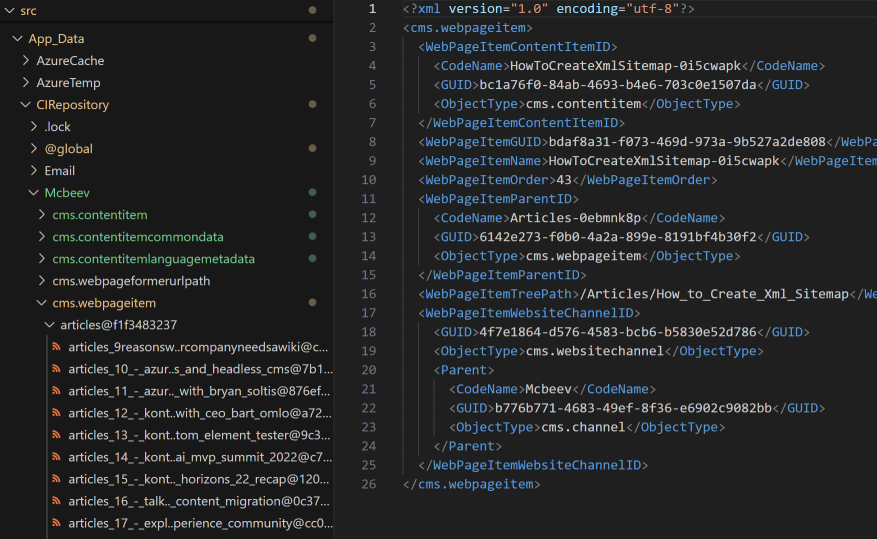
Task: Click modified dot beside CIRepository folder
Action: 313,104
